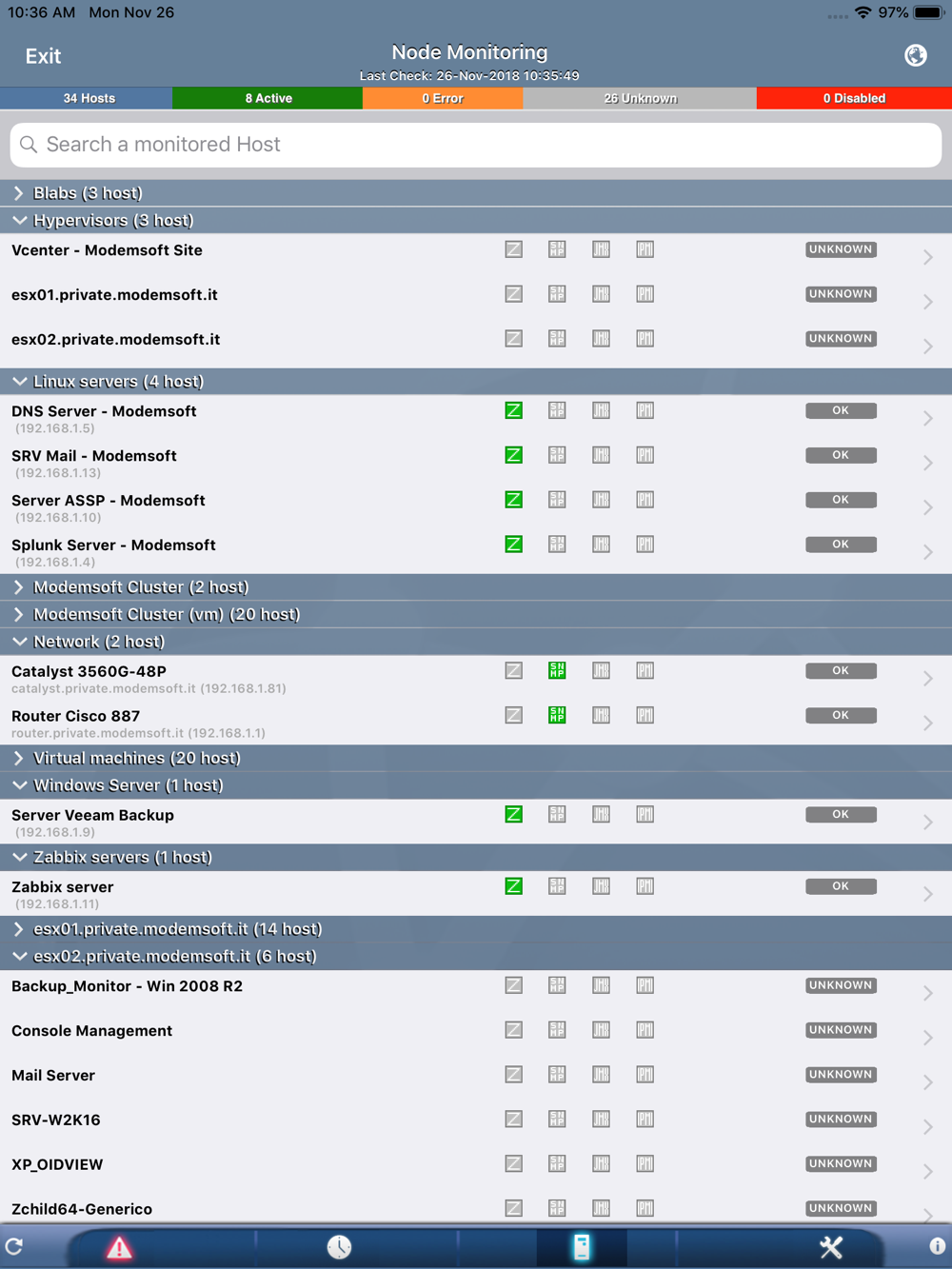Expand esx01.private.modemsoft.it (14 host) group
This screenshot has height=1269, width=952.
(476, 929)
